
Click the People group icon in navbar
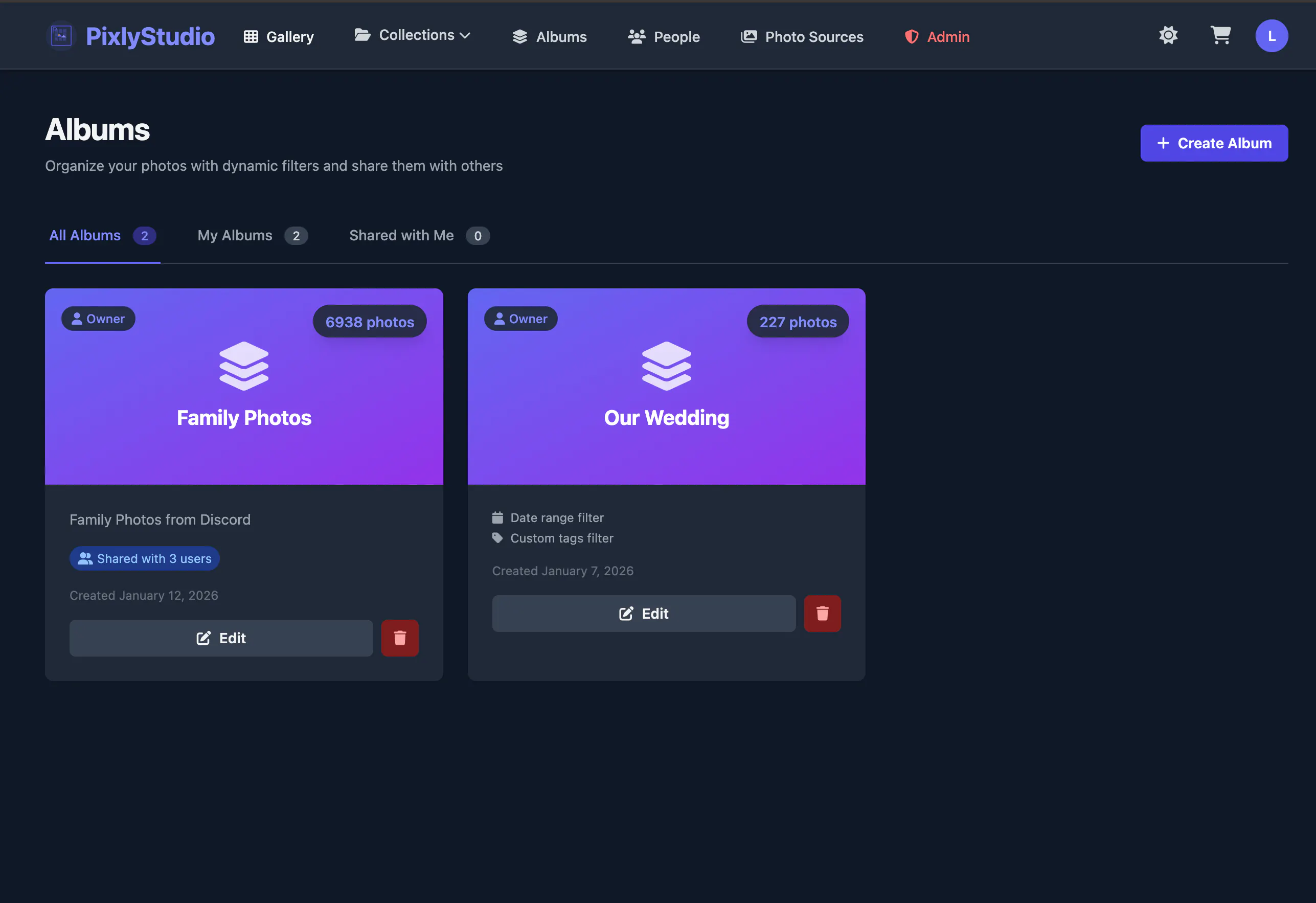coord(637,37)
